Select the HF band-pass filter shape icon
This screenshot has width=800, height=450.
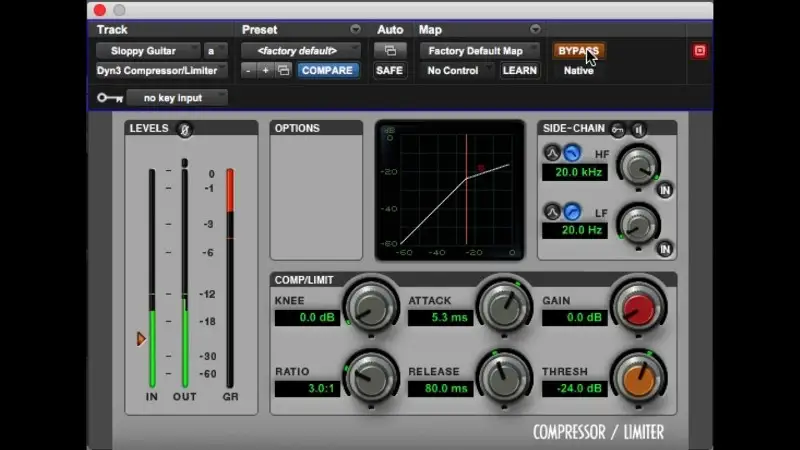(x=552, y=153)
